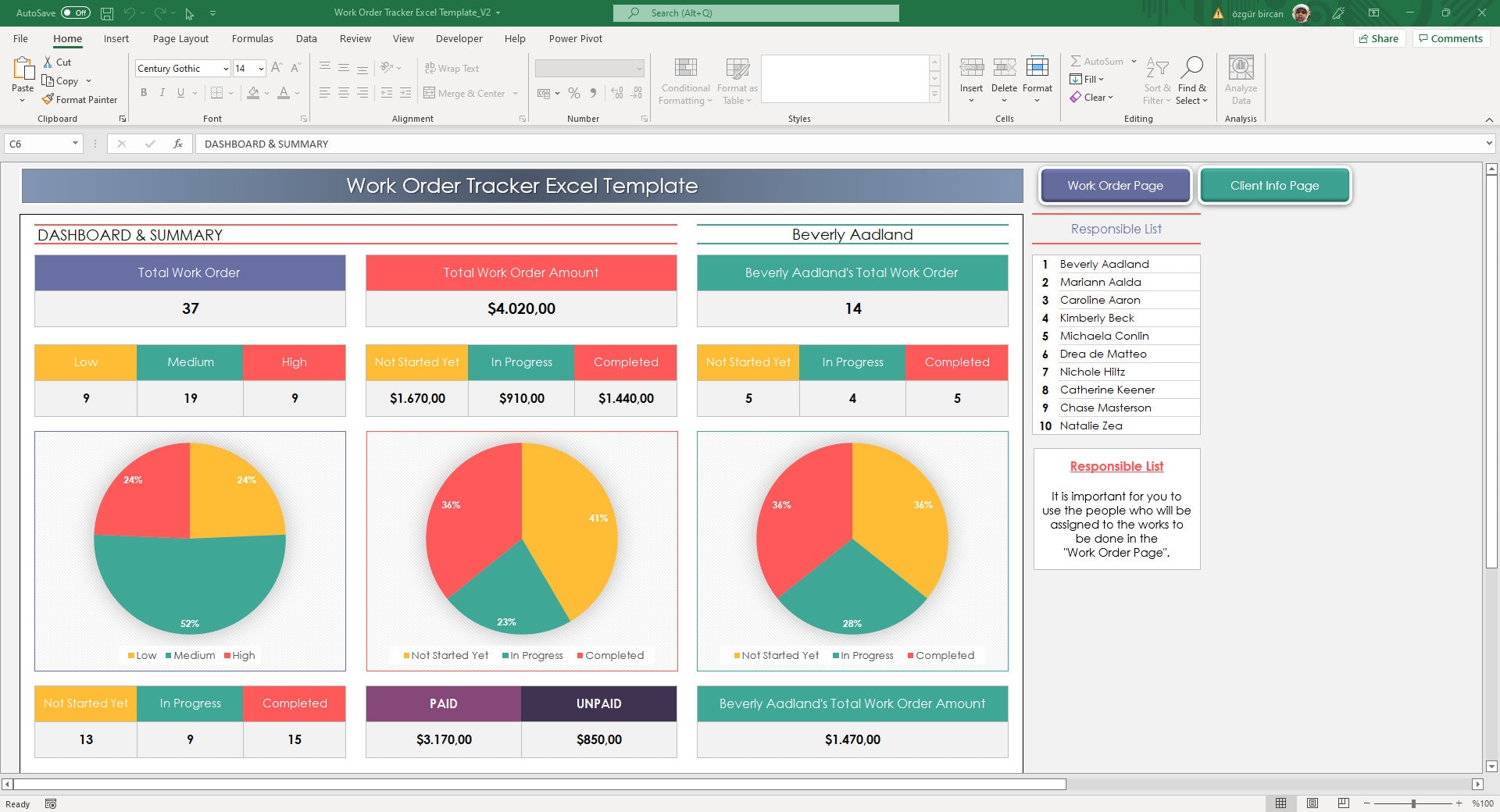Toggle italic formatting
Screen dimensions: 1500x812
pos(162,93)
